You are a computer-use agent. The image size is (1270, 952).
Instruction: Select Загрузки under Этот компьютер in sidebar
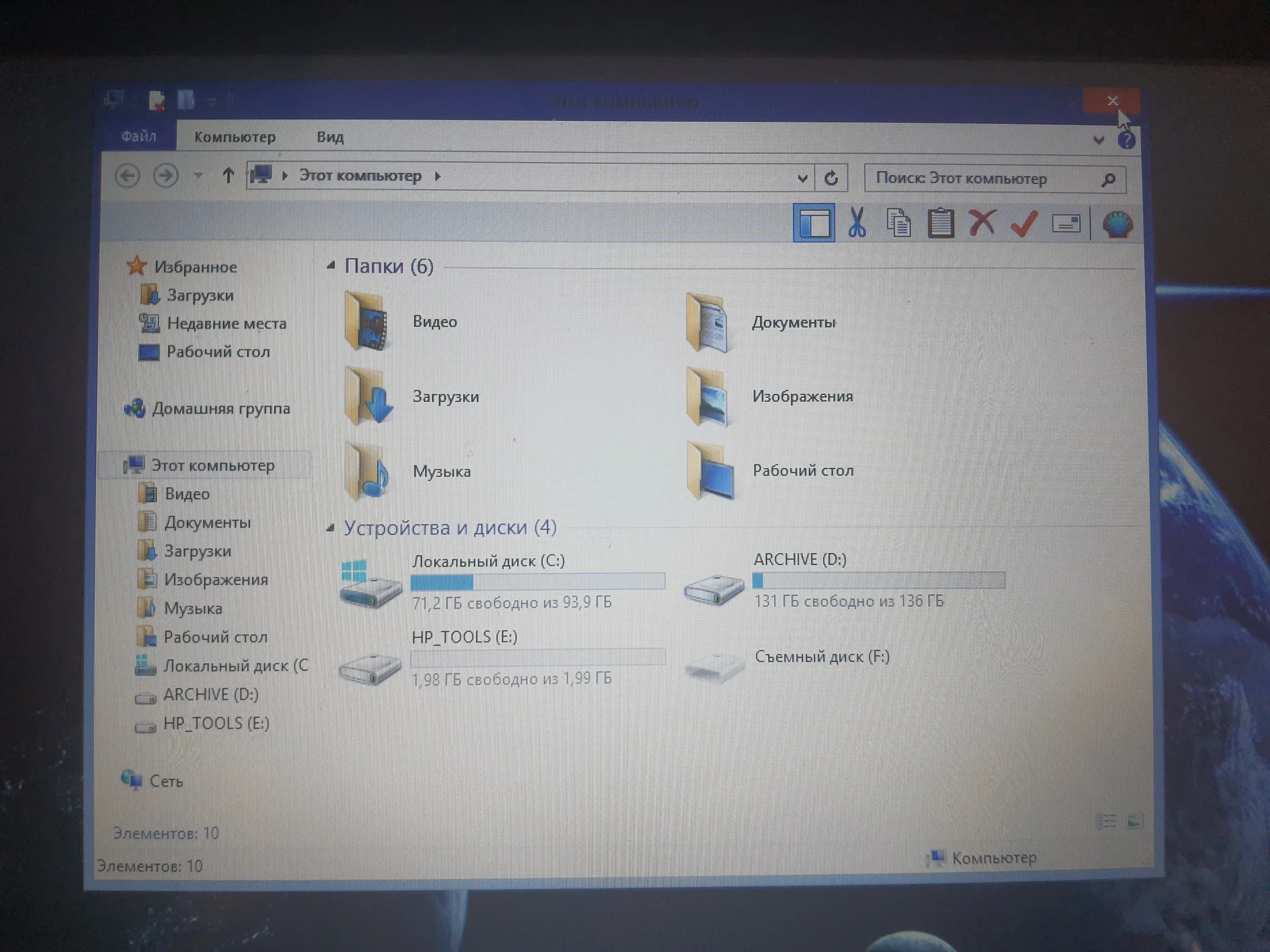185,551
